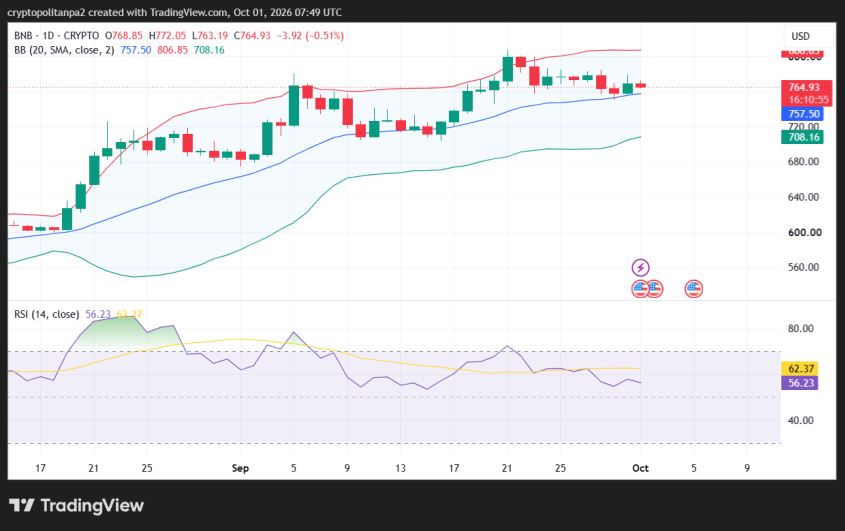Click the purple 56.23 value in the RSI legend
This screenshot has height=531, width=845.
(98, 314)
